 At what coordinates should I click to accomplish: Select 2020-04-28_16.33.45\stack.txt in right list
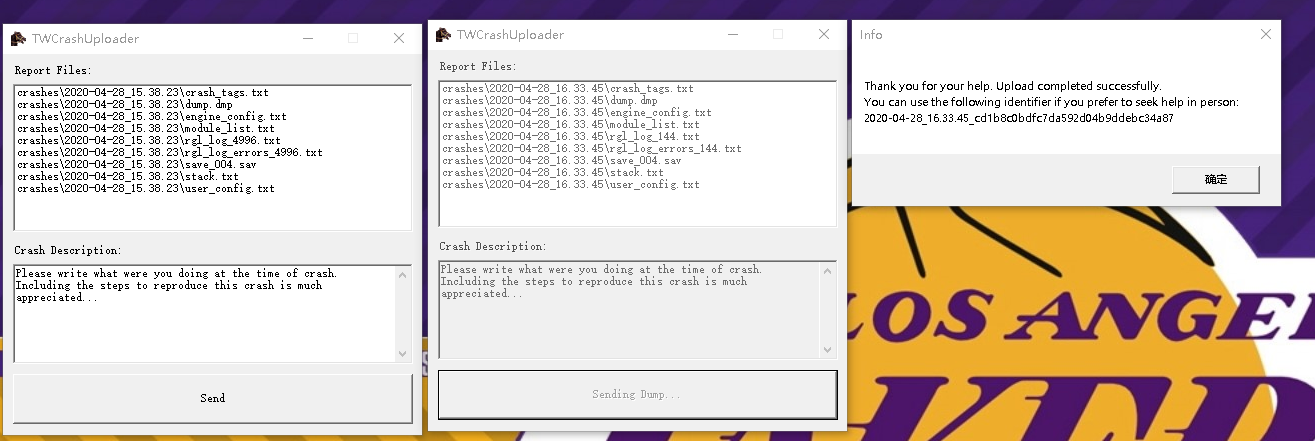coord(552,173)
